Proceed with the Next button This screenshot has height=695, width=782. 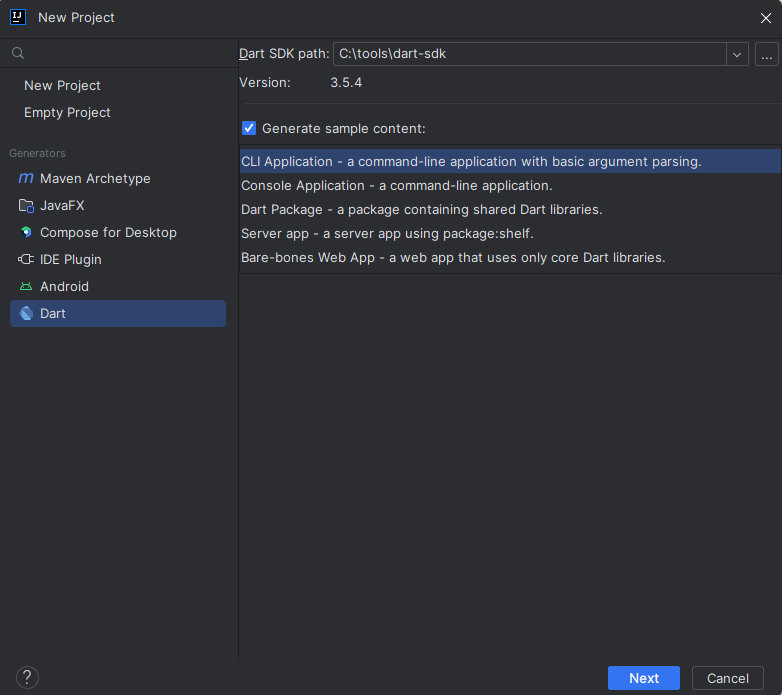coord(644,678)
